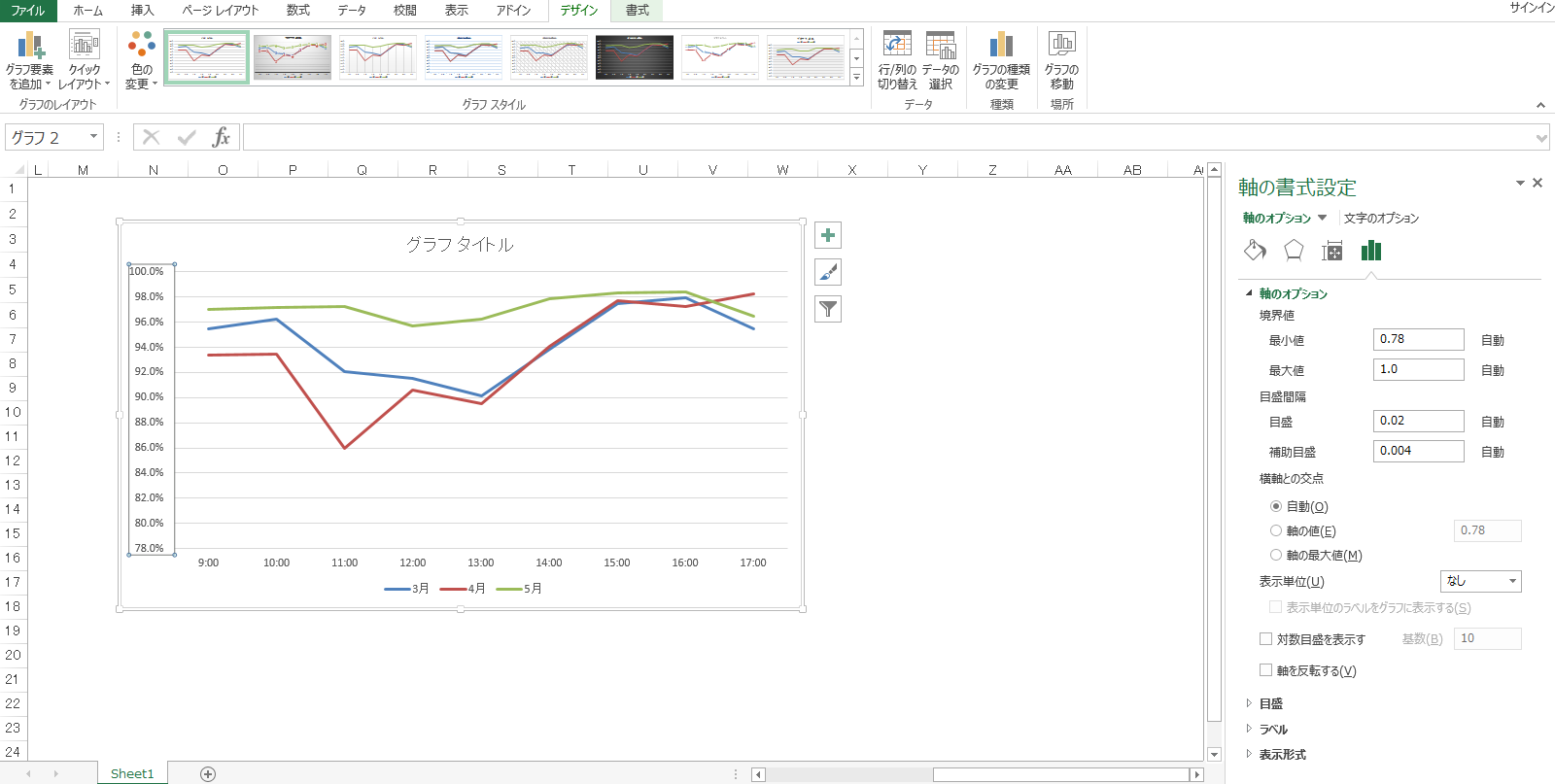Screen dimensions: 1555x784
Task: Click the formula bar cancel X icon
Action: (152, 137)
